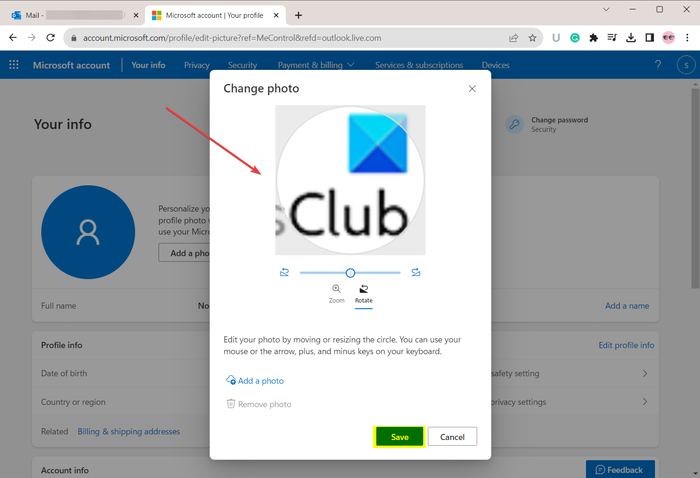This screenshot has width=700, height=478.
Task: Click the slider handle for rotation
Action: [x=350, y=273]
